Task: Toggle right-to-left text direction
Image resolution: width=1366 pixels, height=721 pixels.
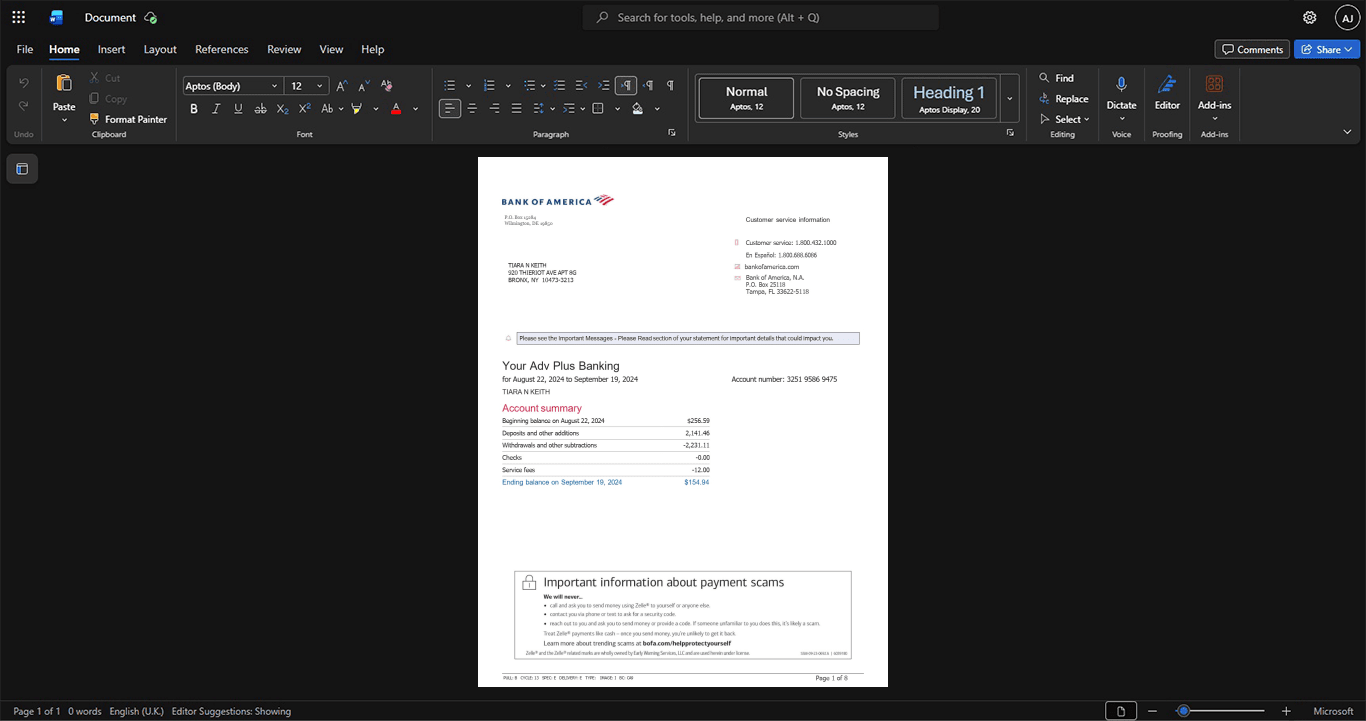Action: coord(648,86)
